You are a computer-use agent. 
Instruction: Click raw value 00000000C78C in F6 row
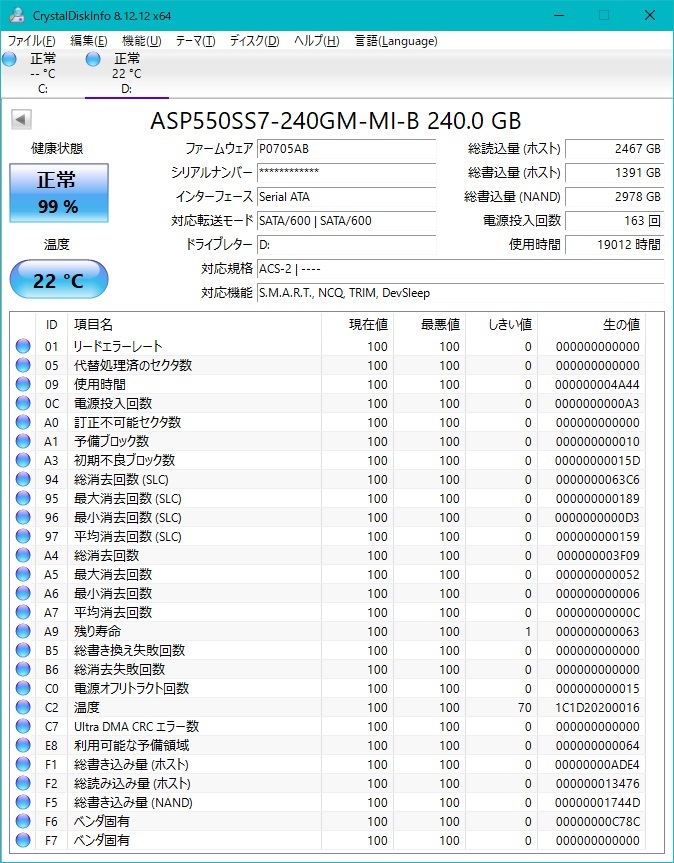pyautogui.click(x=598, y=821)
